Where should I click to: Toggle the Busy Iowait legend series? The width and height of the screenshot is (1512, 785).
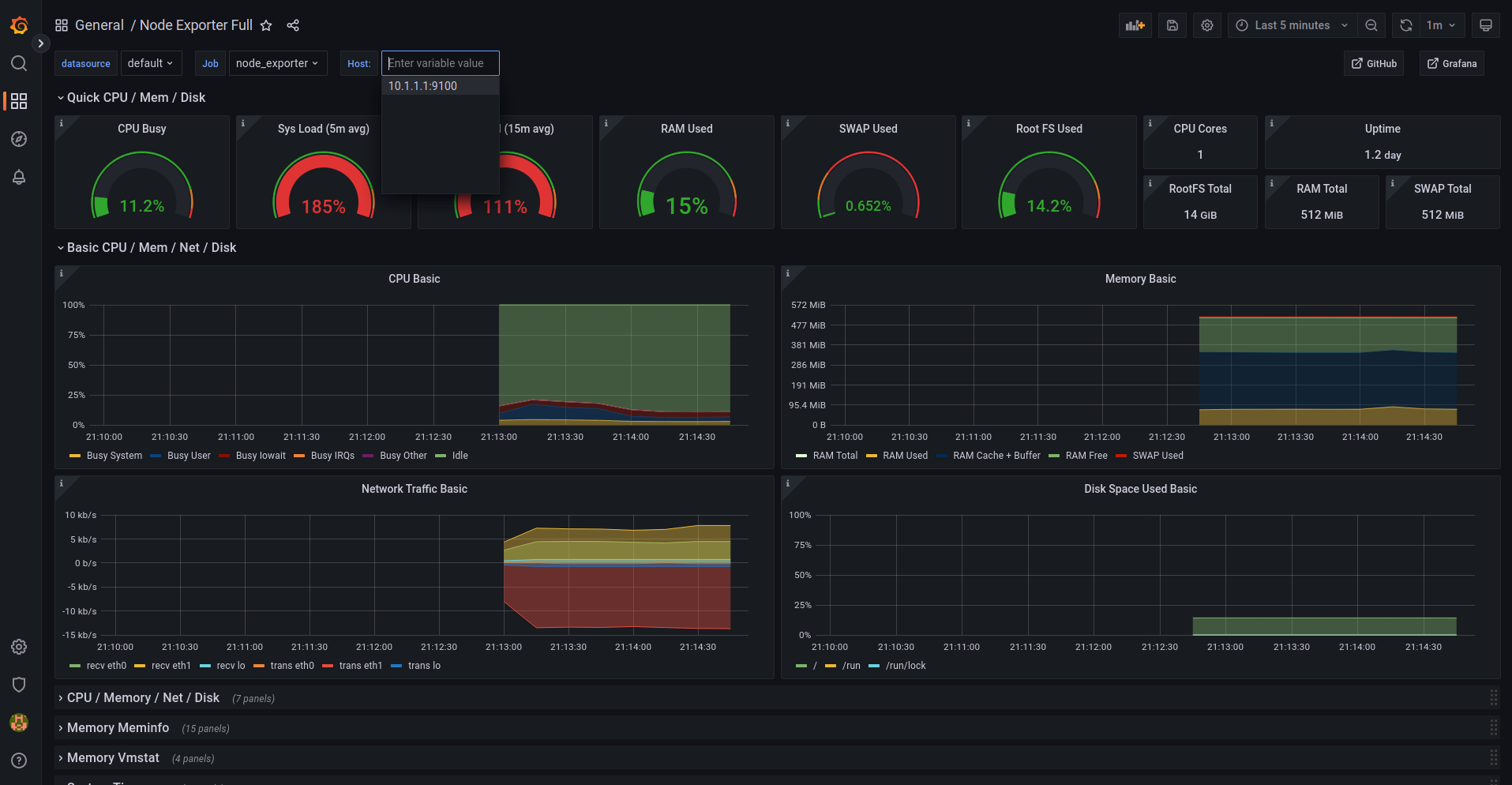pos(261,456)
